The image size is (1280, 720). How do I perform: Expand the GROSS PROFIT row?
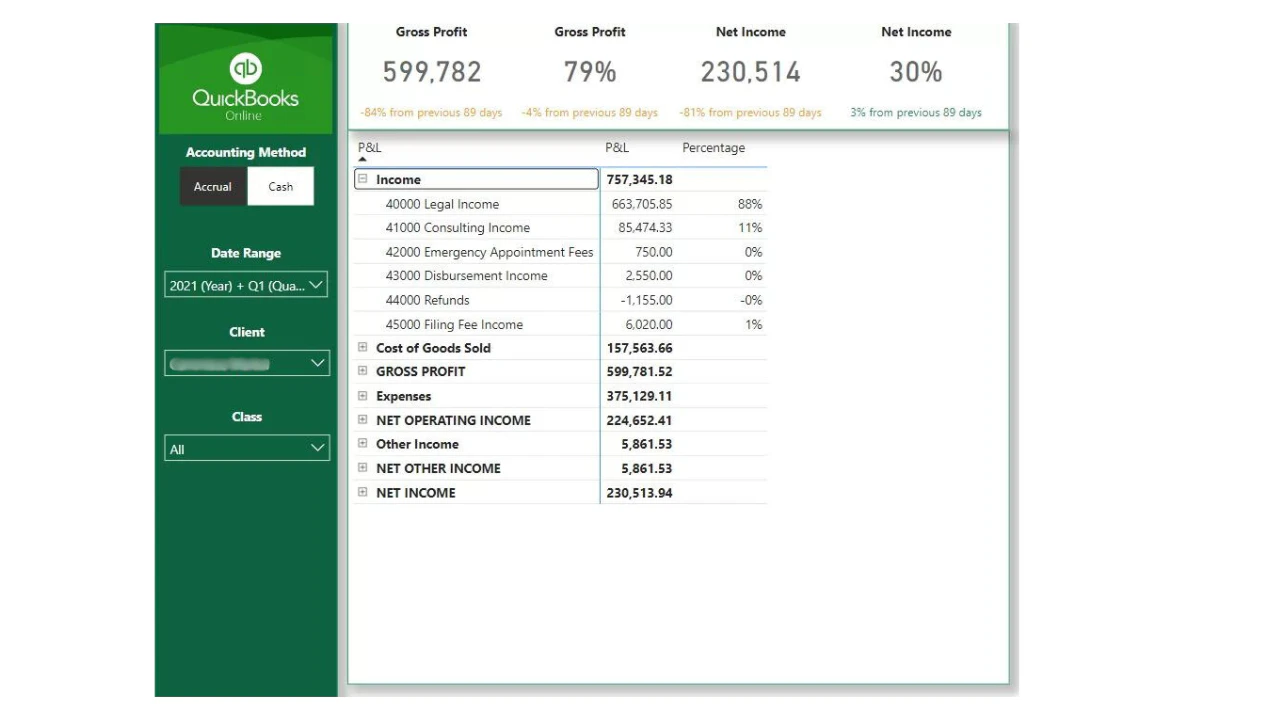[x=363, y=371]
